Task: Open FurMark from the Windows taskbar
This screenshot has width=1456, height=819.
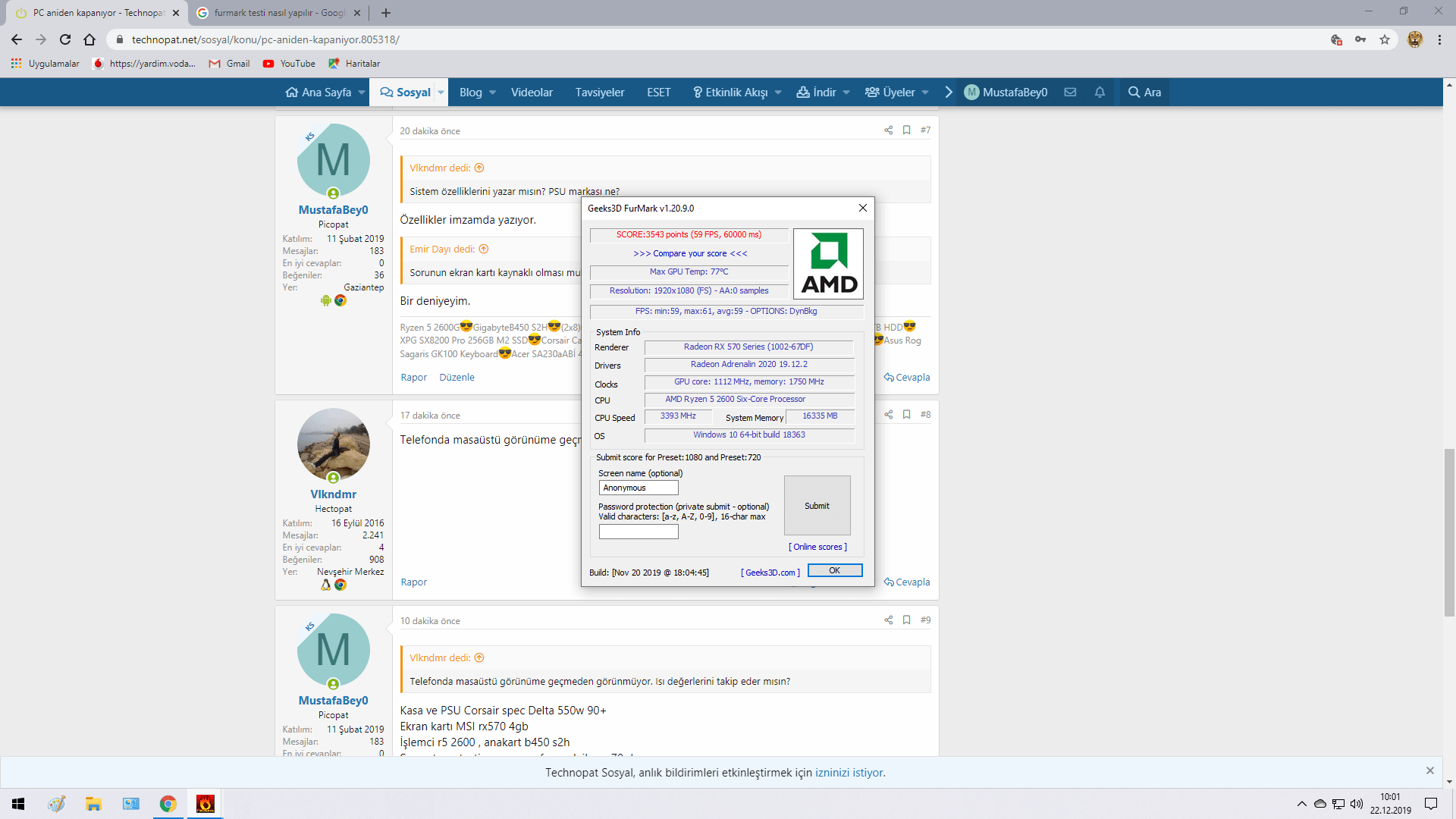Action: 205,804
